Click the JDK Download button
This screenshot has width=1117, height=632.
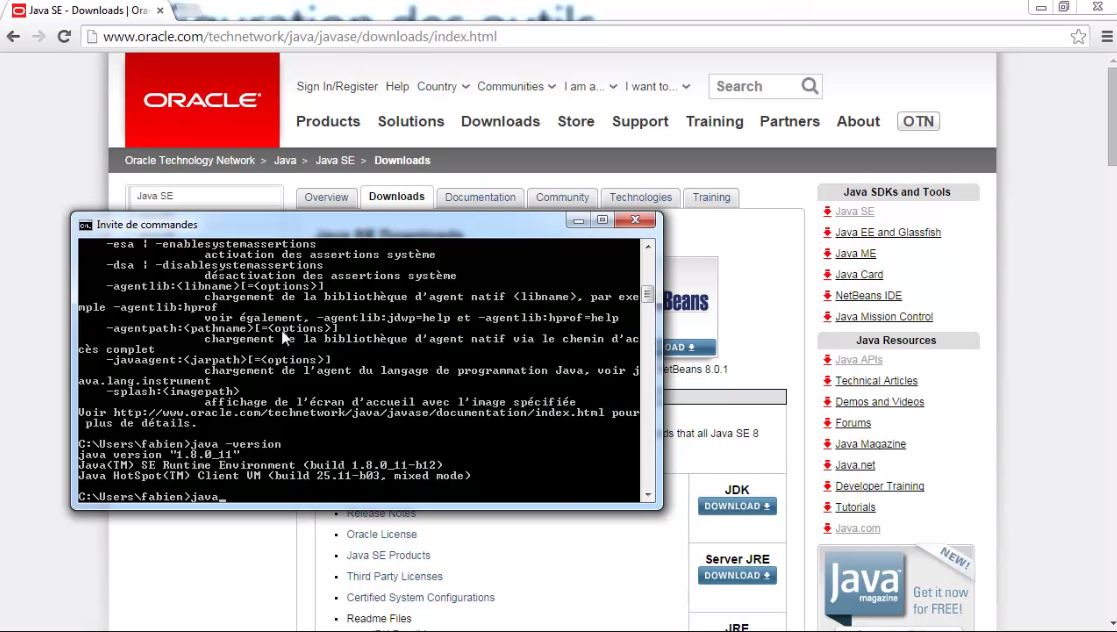(737, 507)
